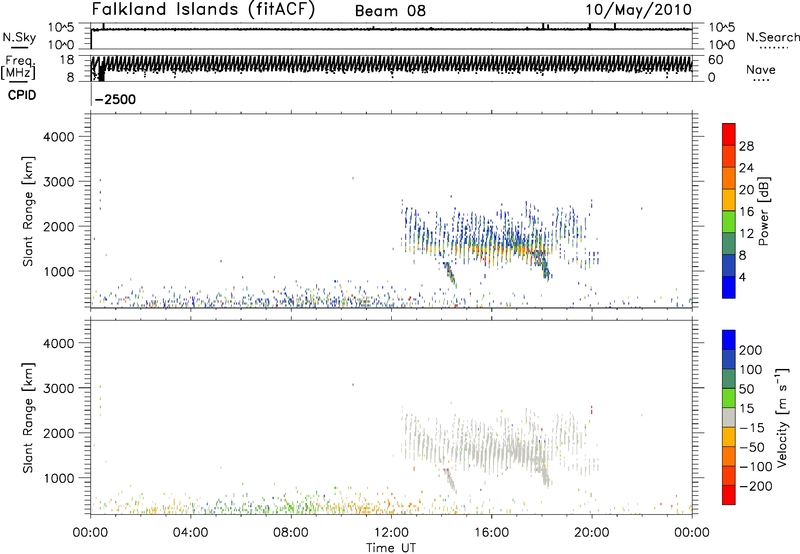This screenshot has height=554, width=800.
Task: Click the 'Beam 08' label
Action: point(390,11)
